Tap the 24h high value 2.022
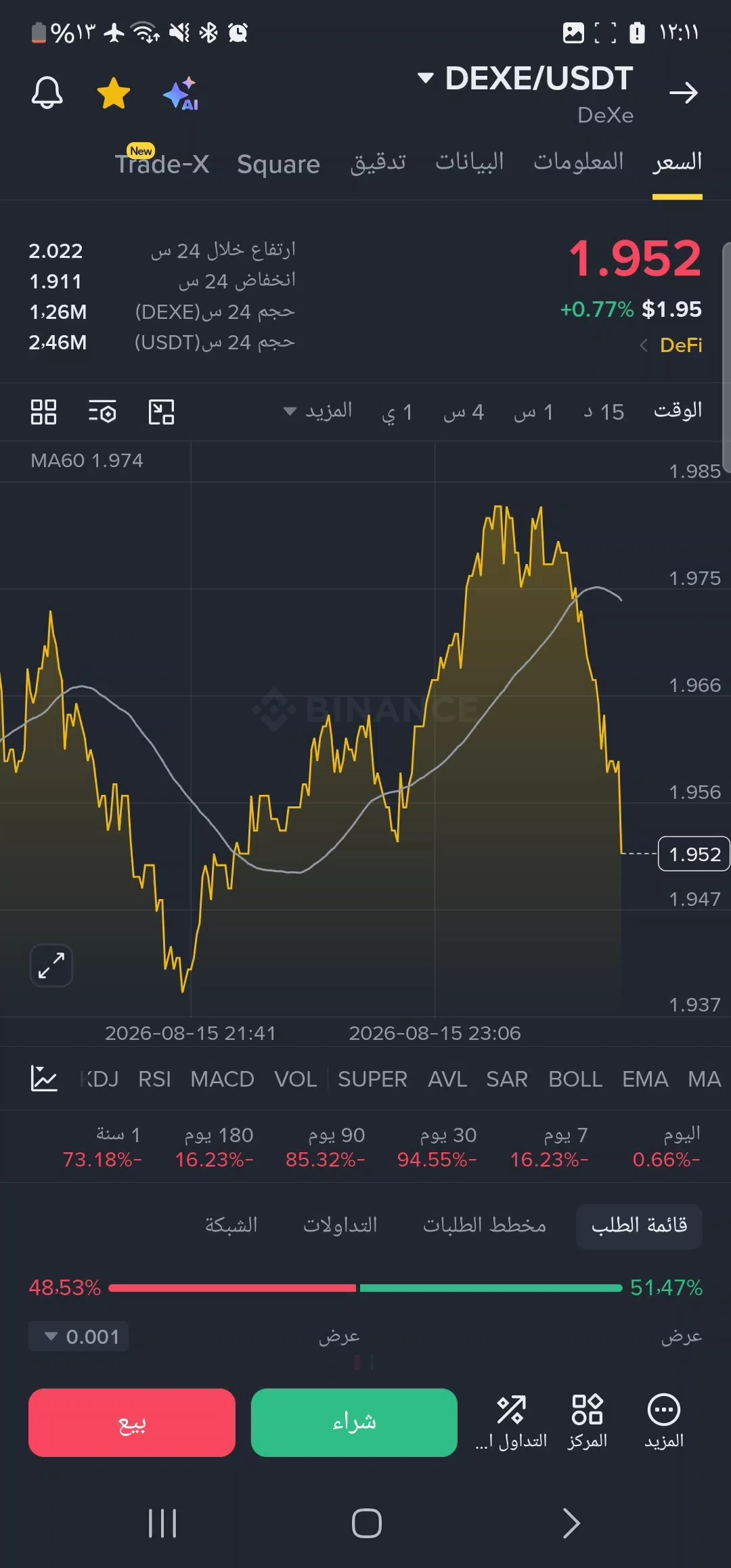This screenshot has height=1568, width=731. tap(56, 251)
